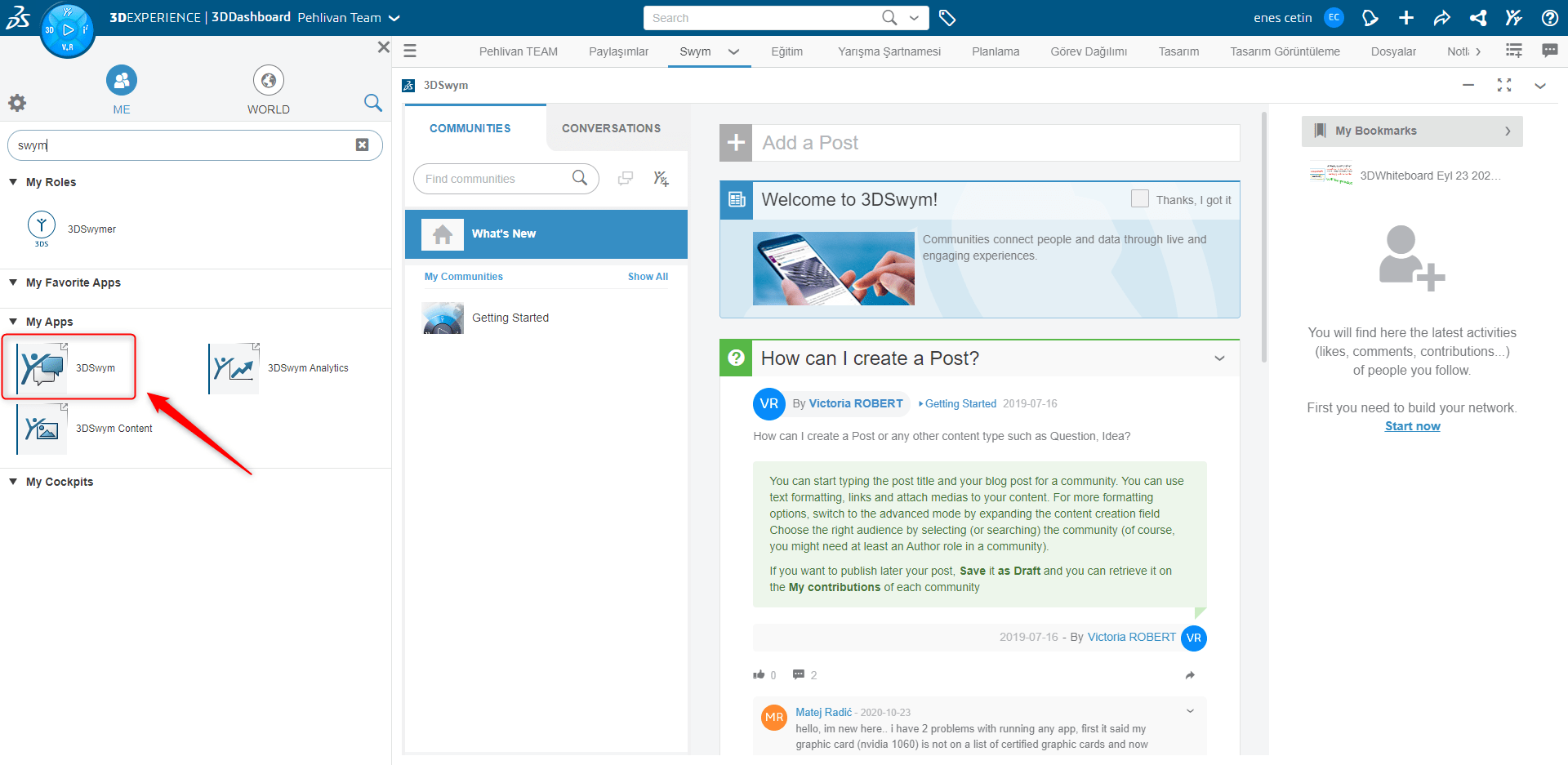1568x765 pixels.
Task: Open the Collaboration network icon in top bar
Action: pos(1478,18)
